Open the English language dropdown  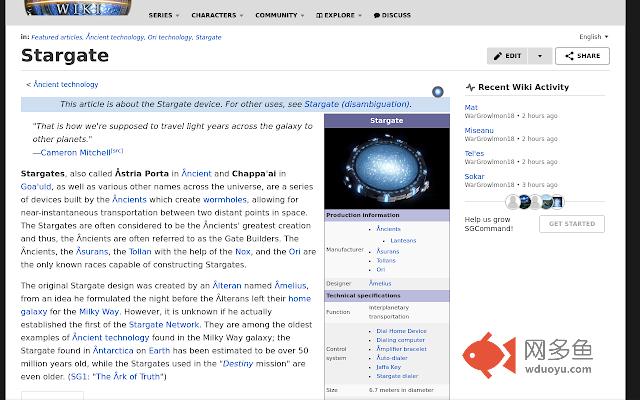tap(593, 37)
